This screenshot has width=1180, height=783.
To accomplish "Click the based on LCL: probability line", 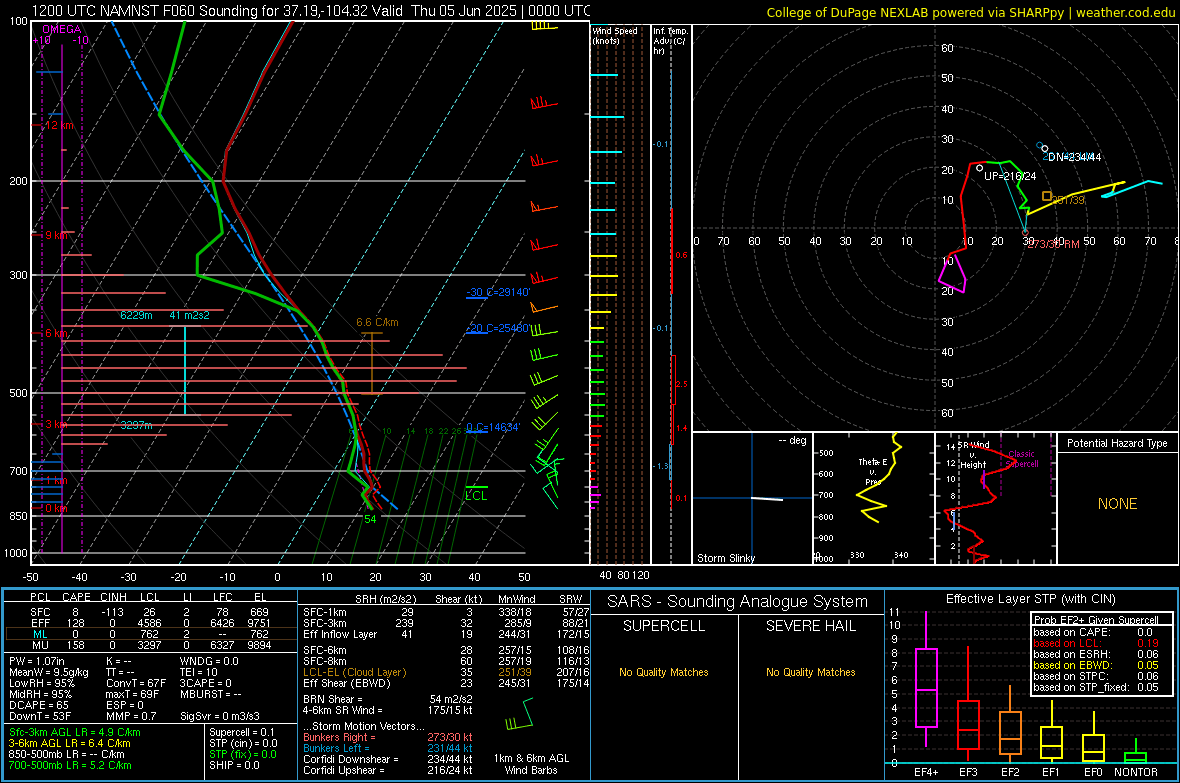I will pyautogui.click(x=1096, y=643).
